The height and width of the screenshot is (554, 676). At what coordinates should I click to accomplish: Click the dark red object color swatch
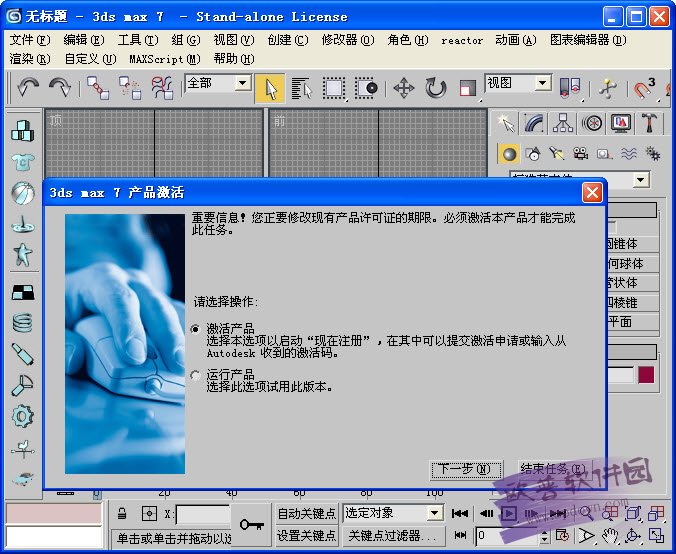pyautogui.click(x=646, y=375)
